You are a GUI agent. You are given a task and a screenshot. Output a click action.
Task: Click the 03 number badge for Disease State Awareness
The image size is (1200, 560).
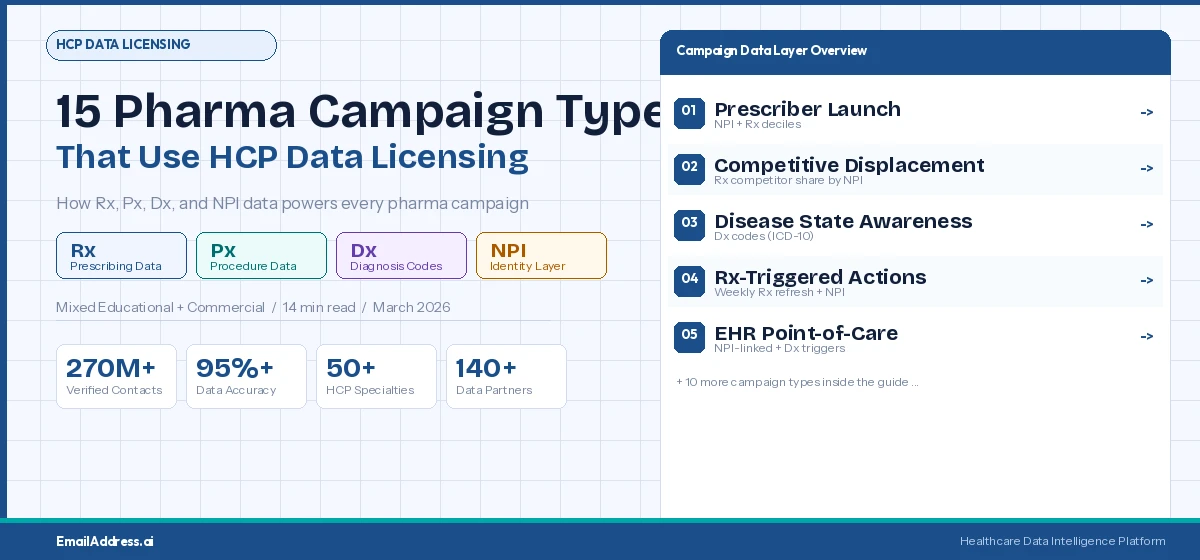coord(690,225)
